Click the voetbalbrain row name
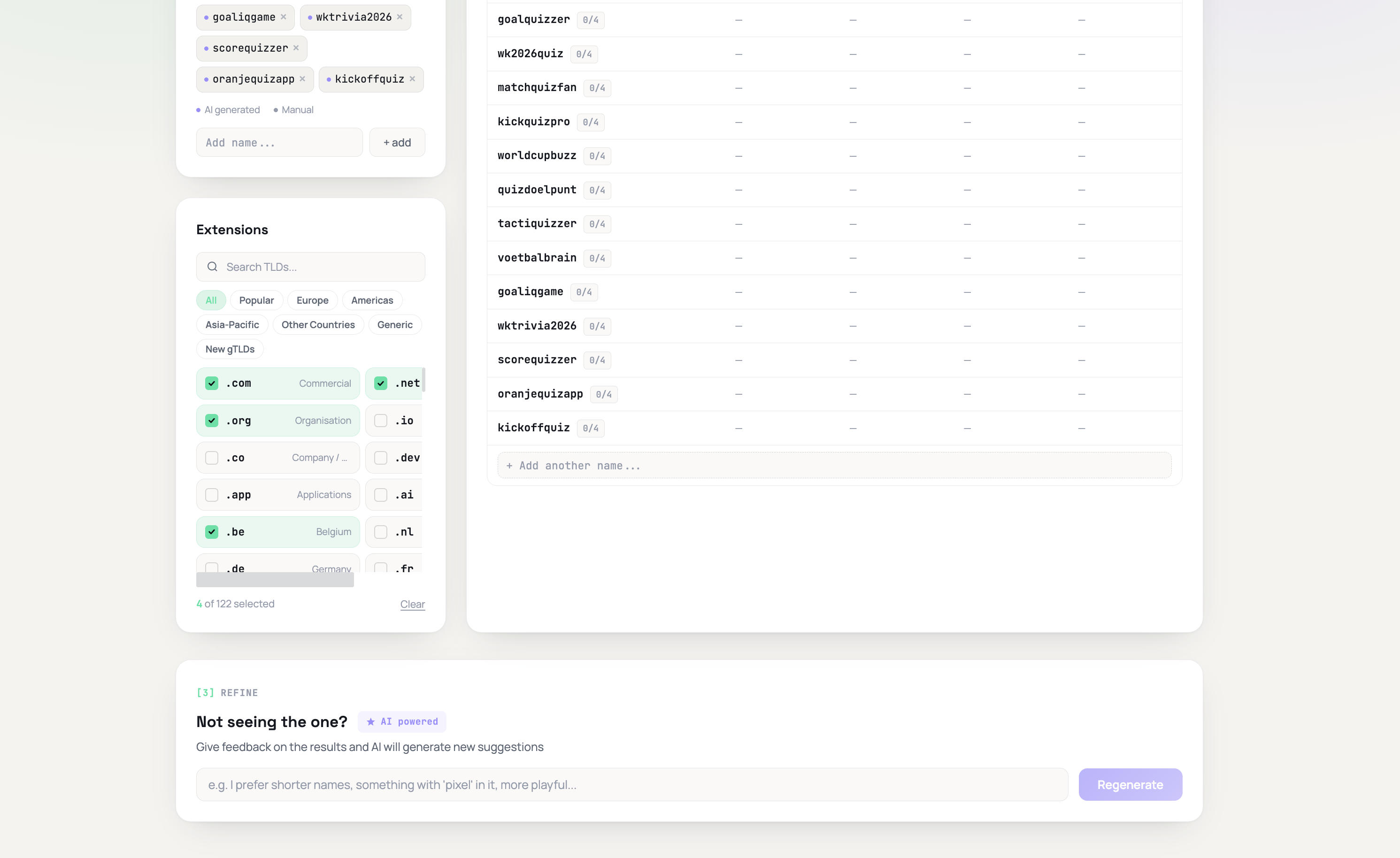 coord(537,258)
